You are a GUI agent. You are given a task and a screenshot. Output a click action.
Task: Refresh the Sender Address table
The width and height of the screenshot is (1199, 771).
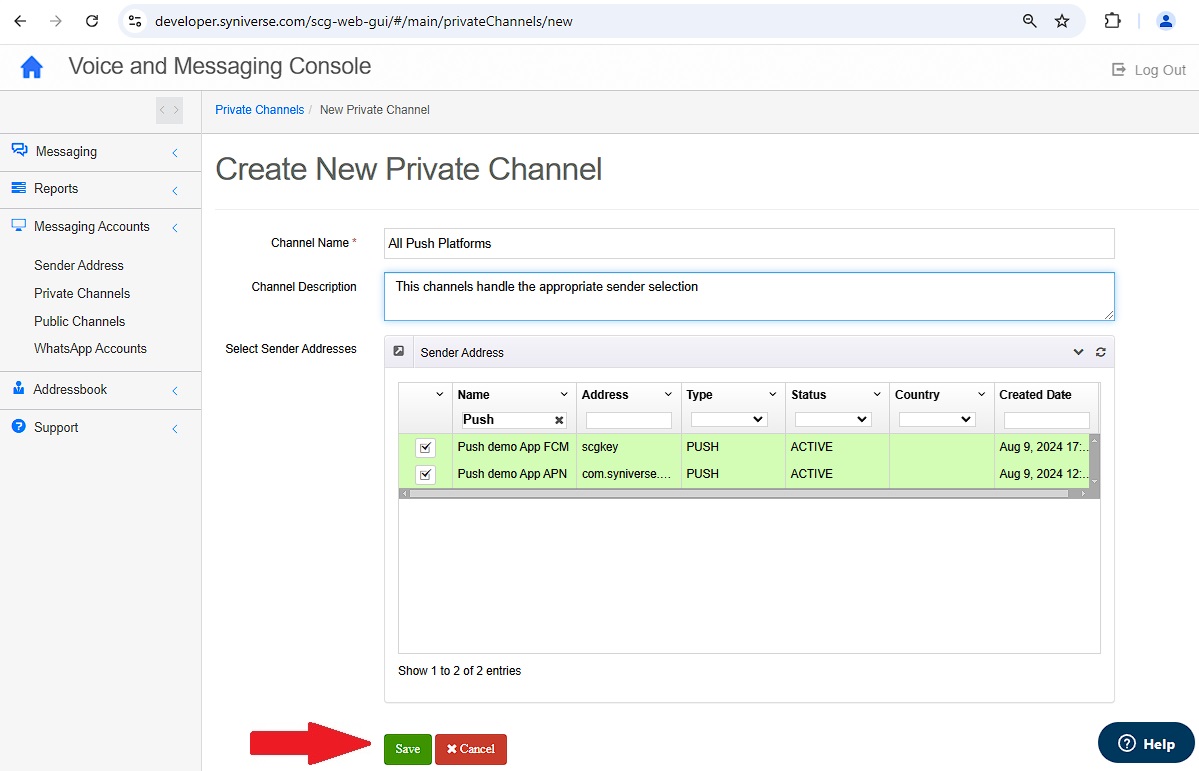coord(1100,352)
